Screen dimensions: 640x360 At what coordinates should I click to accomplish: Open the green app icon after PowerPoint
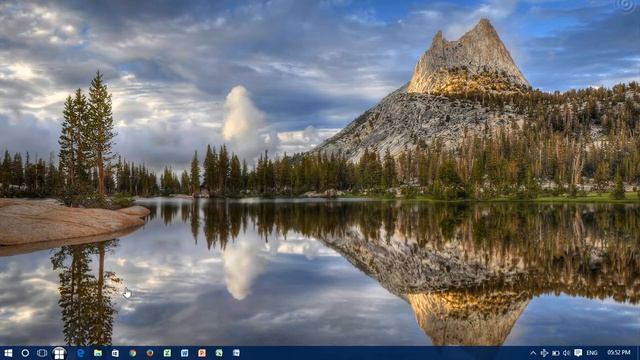point(219,353)
